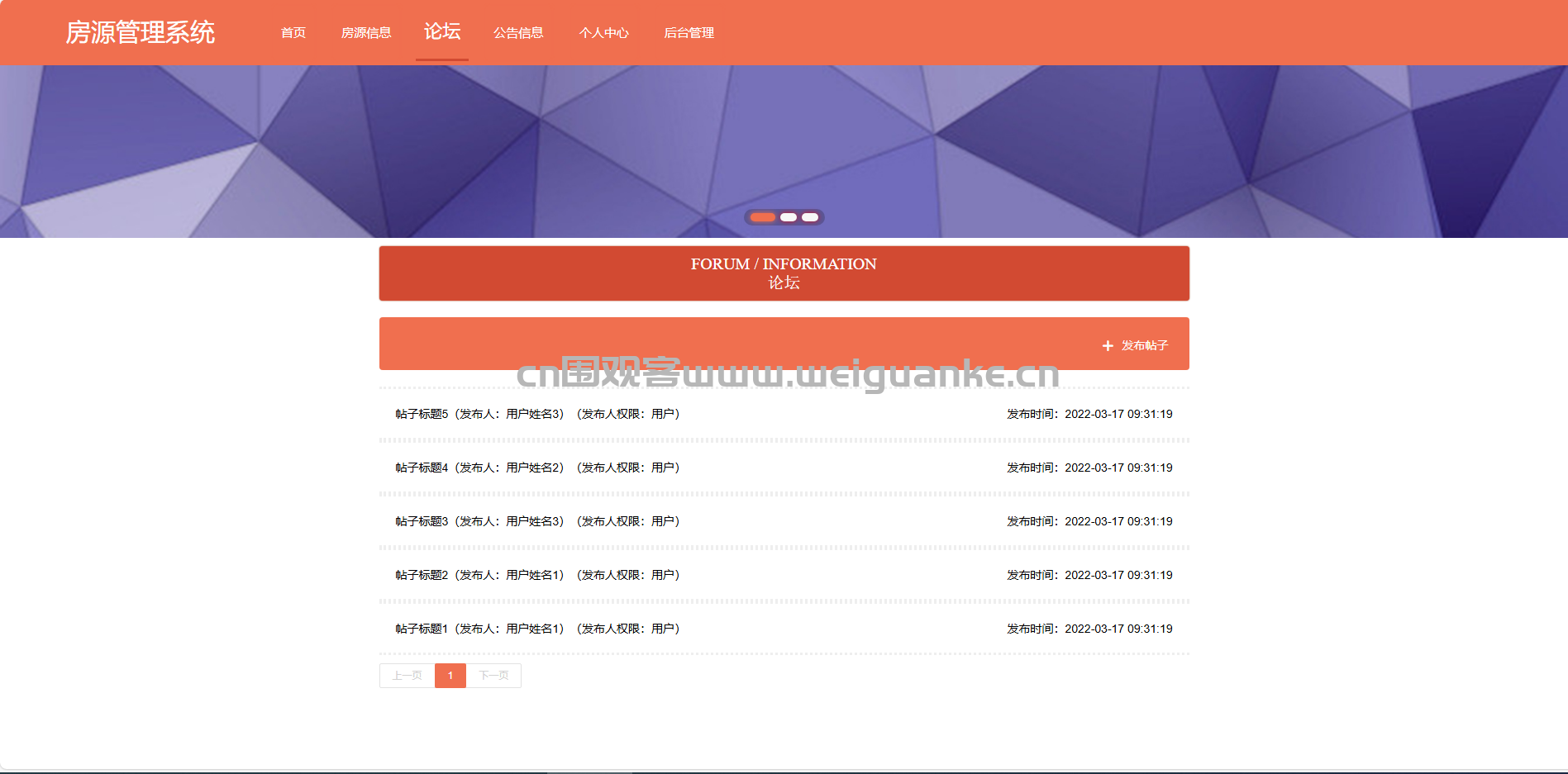Click the 下一页 pagination button

[x=493, y=676]
